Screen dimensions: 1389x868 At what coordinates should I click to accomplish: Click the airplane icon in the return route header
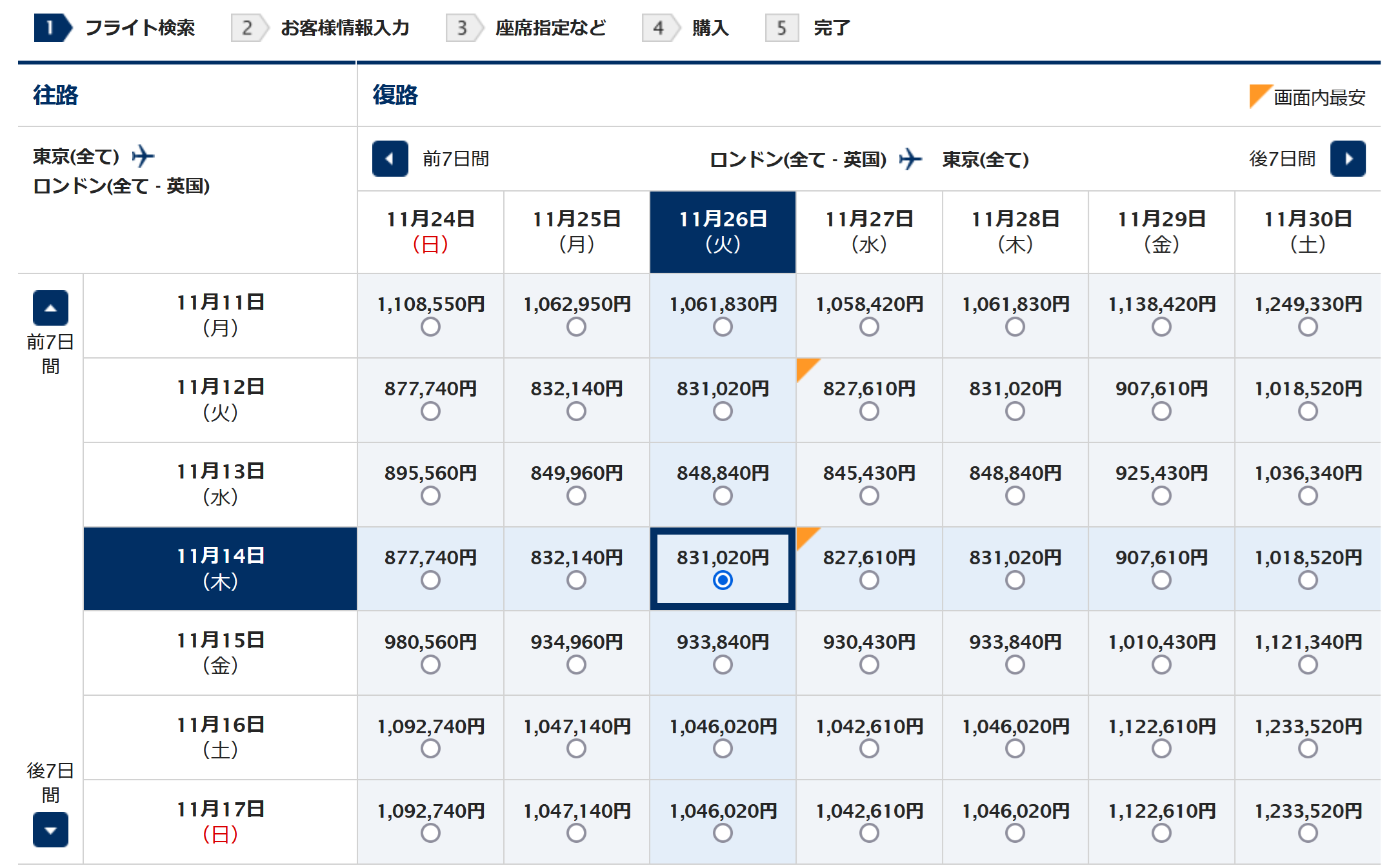(x=910, y=159)
